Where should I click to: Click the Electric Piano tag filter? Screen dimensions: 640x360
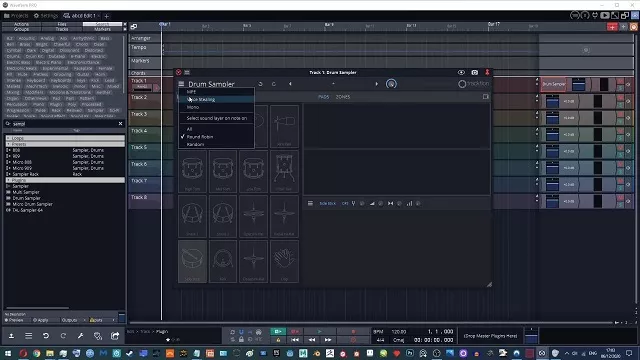49,62
